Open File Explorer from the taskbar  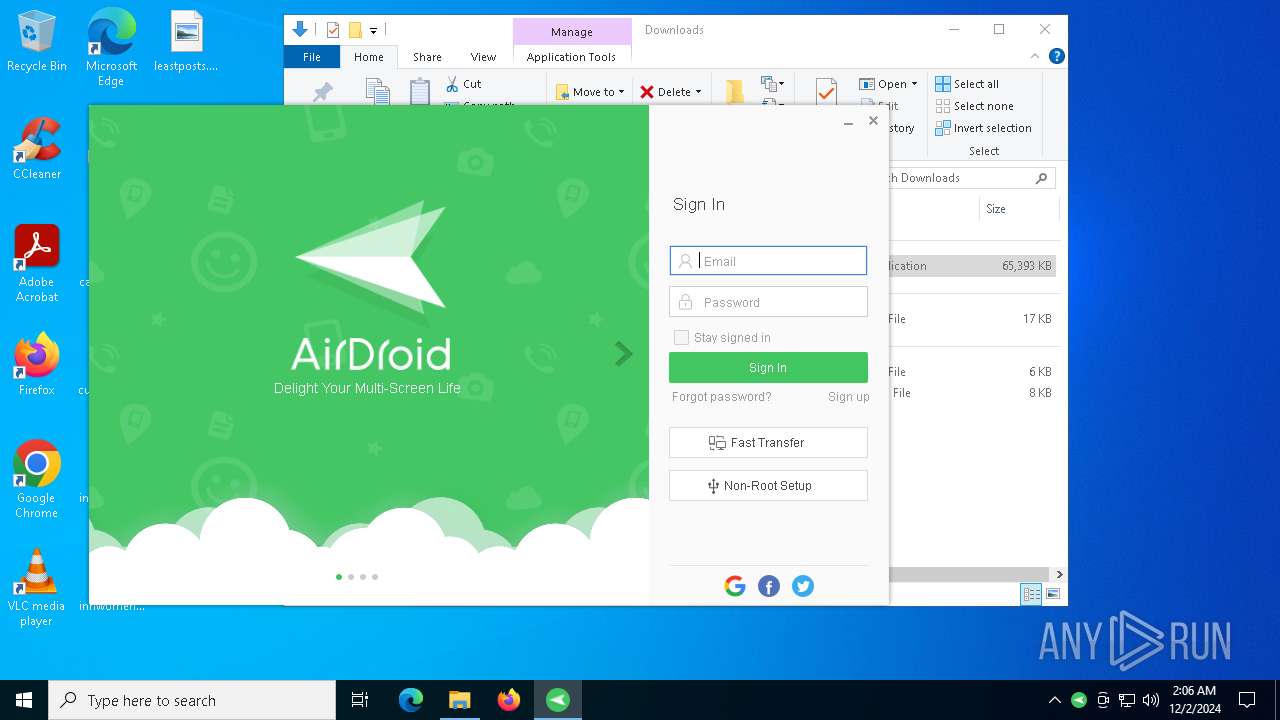(x=460, y=700)
